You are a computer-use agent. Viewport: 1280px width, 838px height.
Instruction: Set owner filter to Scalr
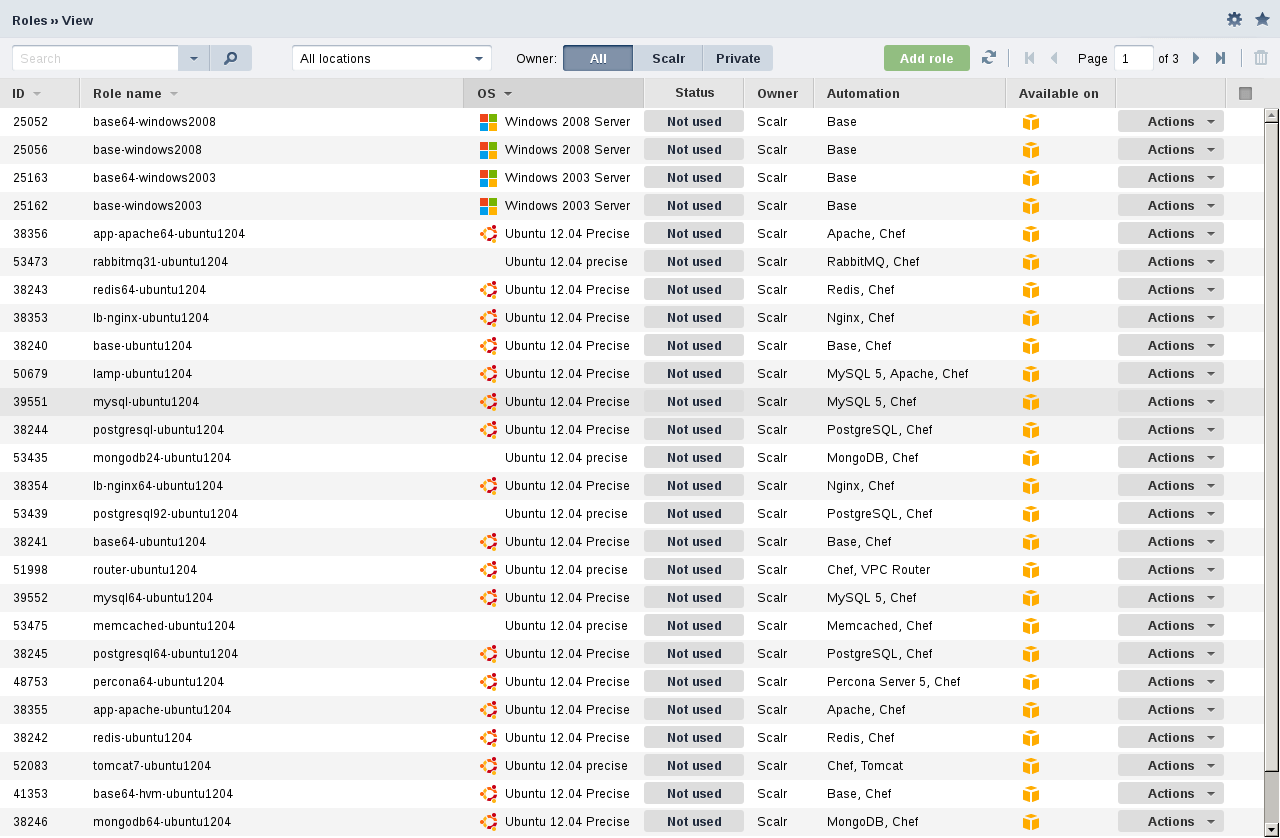(668, 58)
